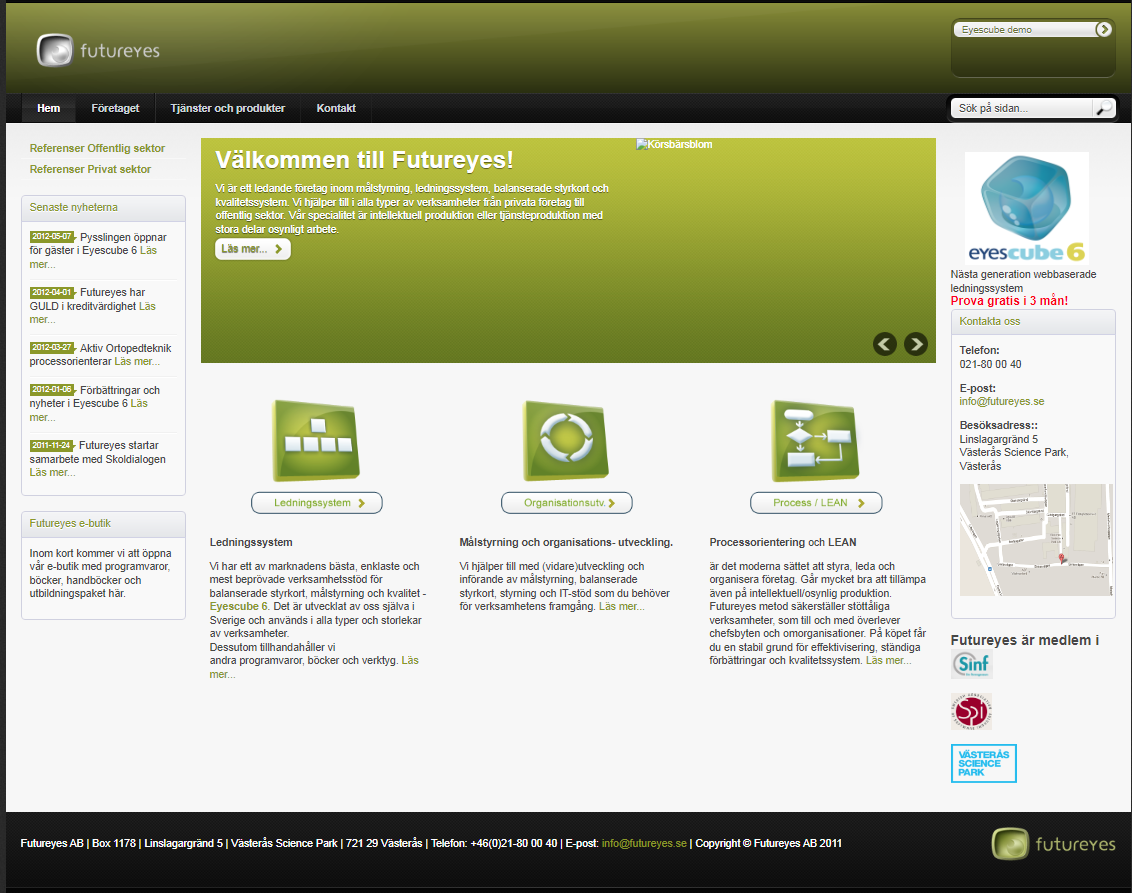Click the 2011-11-24 date tag
Viewport: 1132px width, 893px height.
point(52,445)
